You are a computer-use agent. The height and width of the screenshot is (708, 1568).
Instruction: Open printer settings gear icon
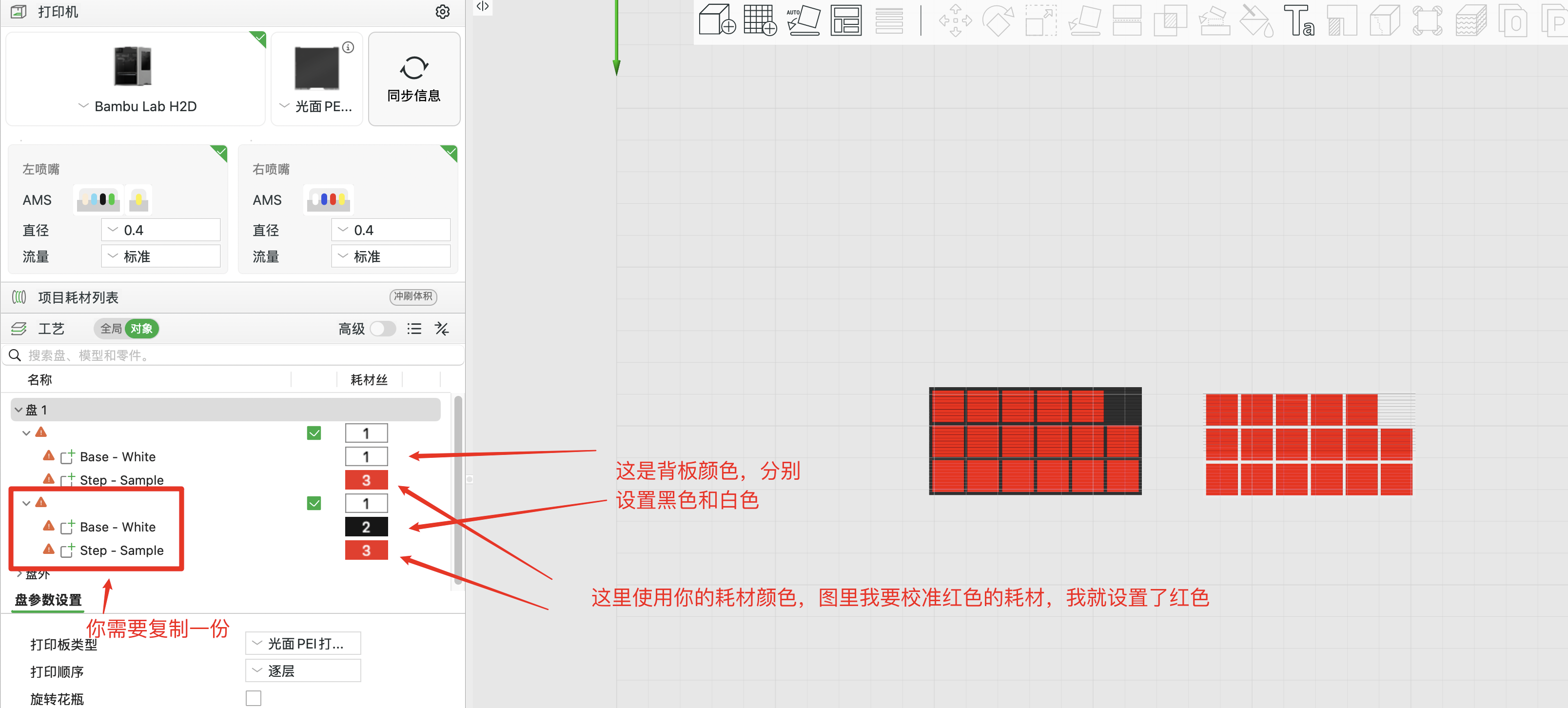tap(443, 12)
